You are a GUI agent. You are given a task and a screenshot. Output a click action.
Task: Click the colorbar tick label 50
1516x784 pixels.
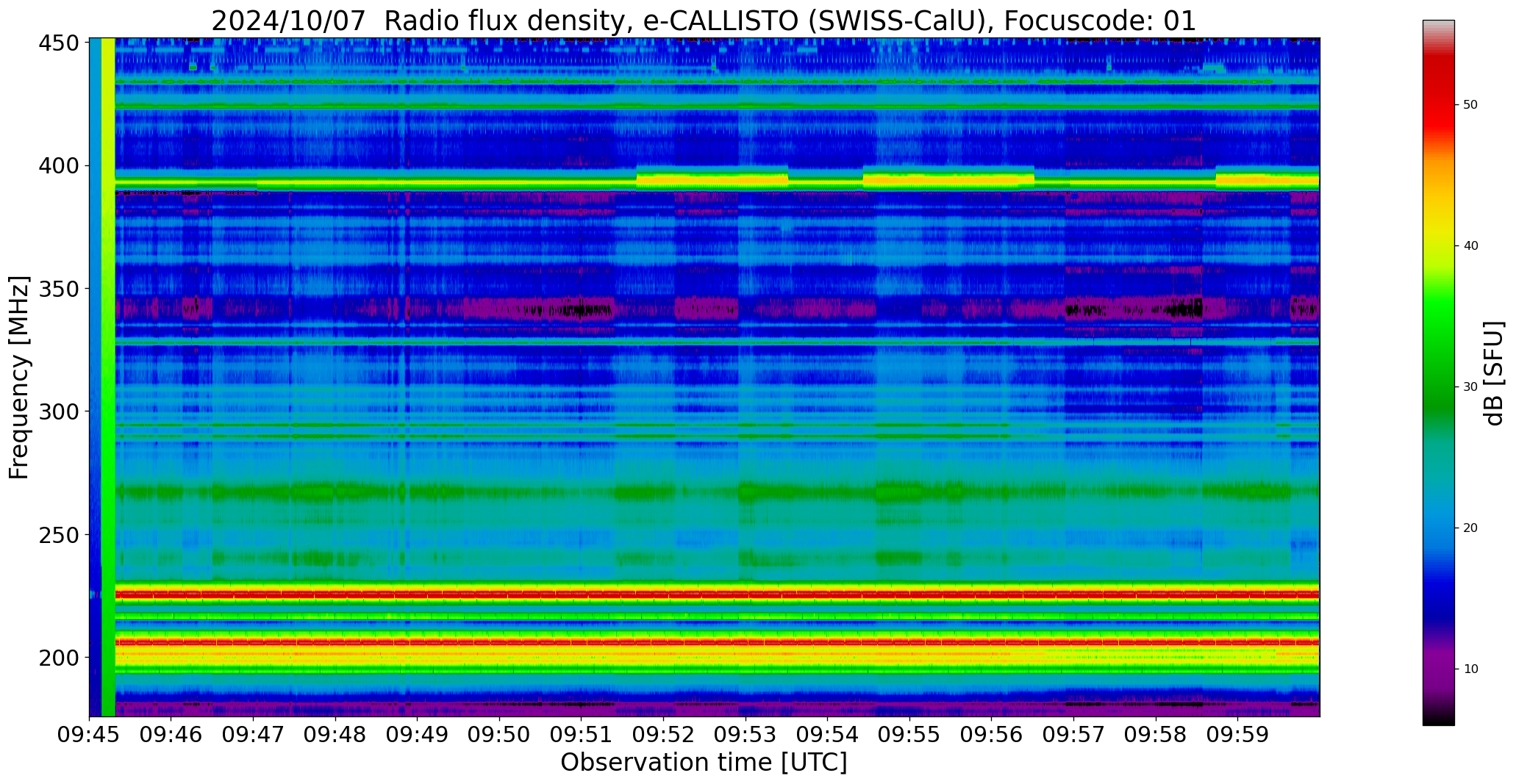(1470, 105)
